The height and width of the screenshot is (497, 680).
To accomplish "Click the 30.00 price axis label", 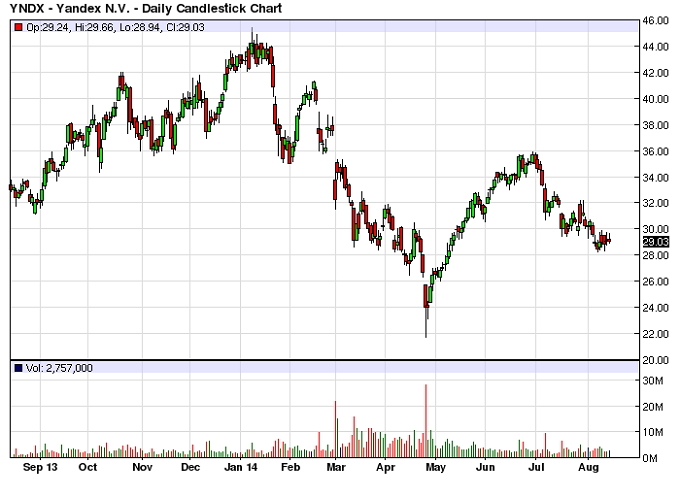I will click(x=656, y=229).
